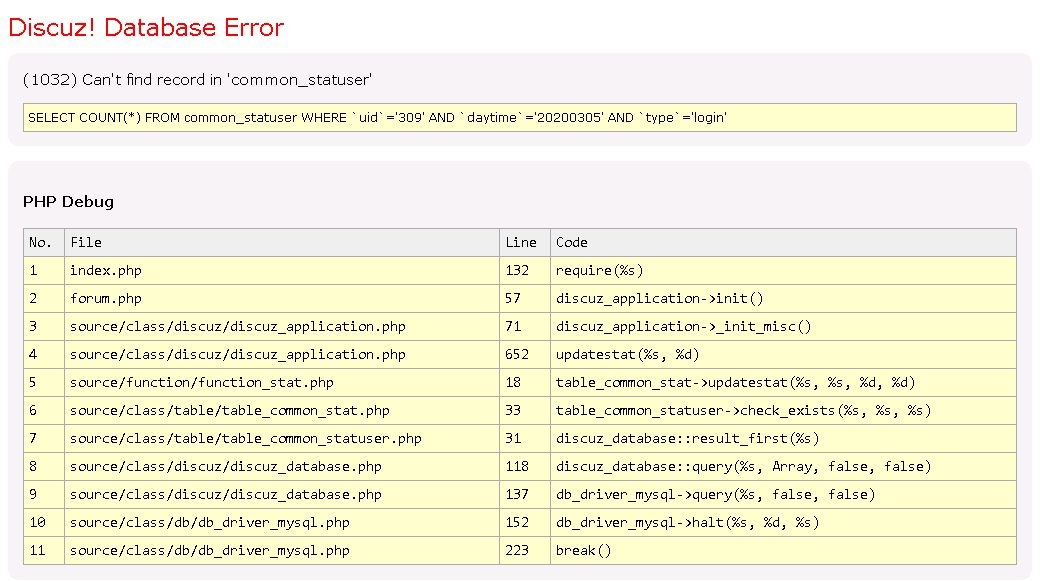Screen dimensions: 1054x581
Task: Select 'table_common_stat.php' file cell
Action: 282,410
